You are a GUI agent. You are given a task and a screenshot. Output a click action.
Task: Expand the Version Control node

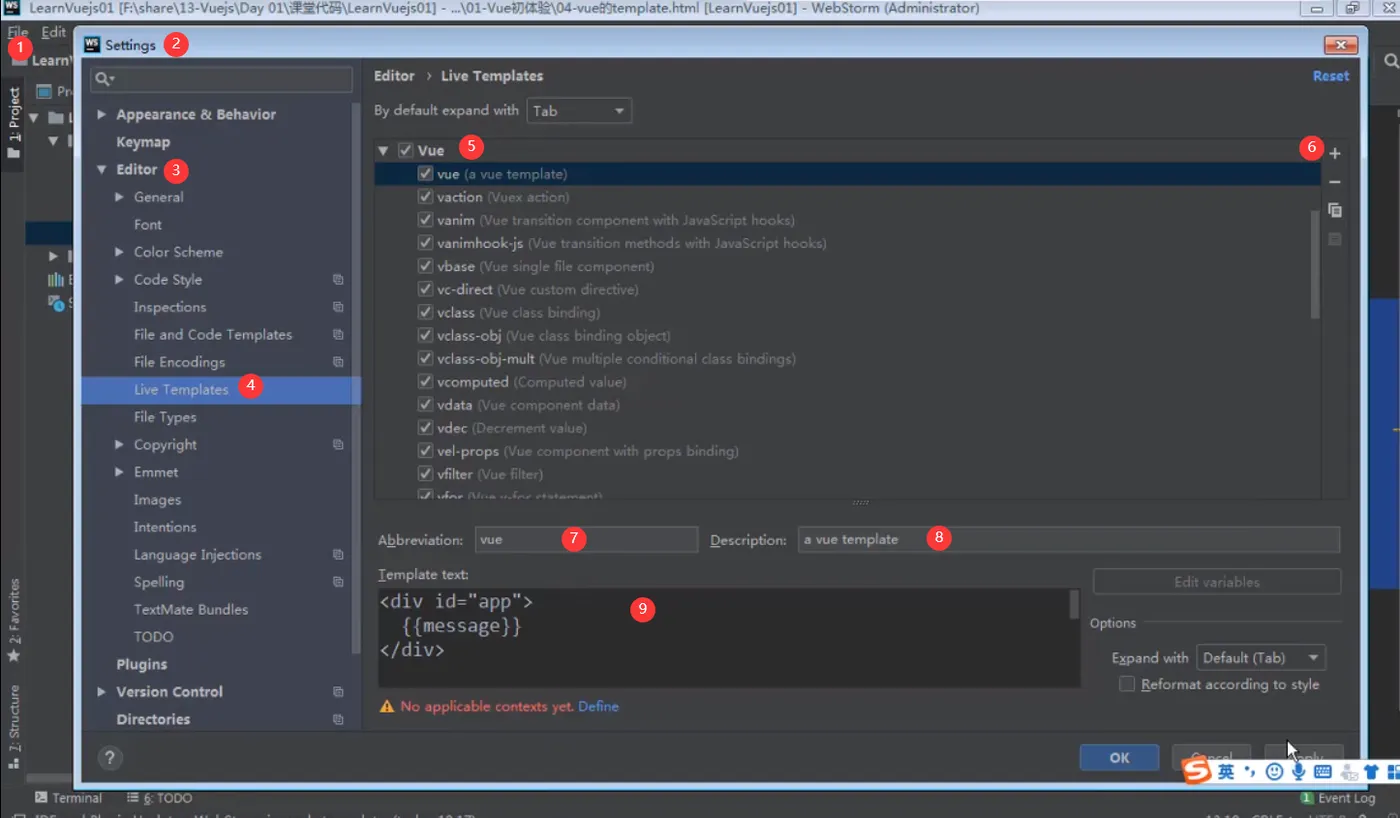(101, 692)
